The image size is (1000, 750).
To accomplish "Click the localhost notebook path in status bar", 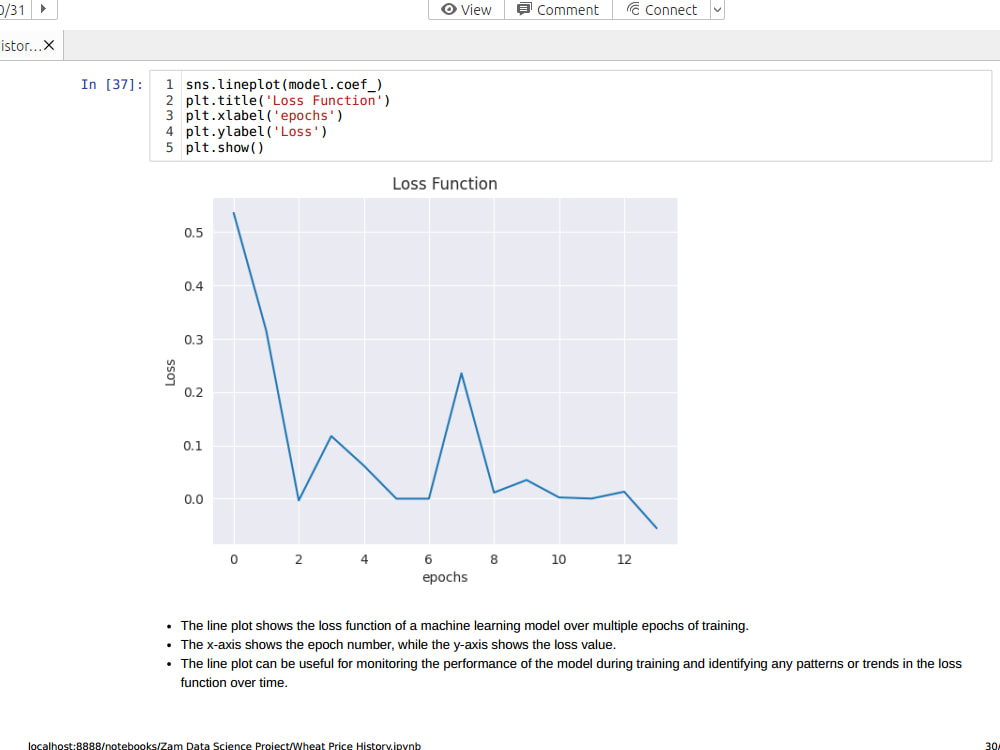I will (x=225, y=746).
